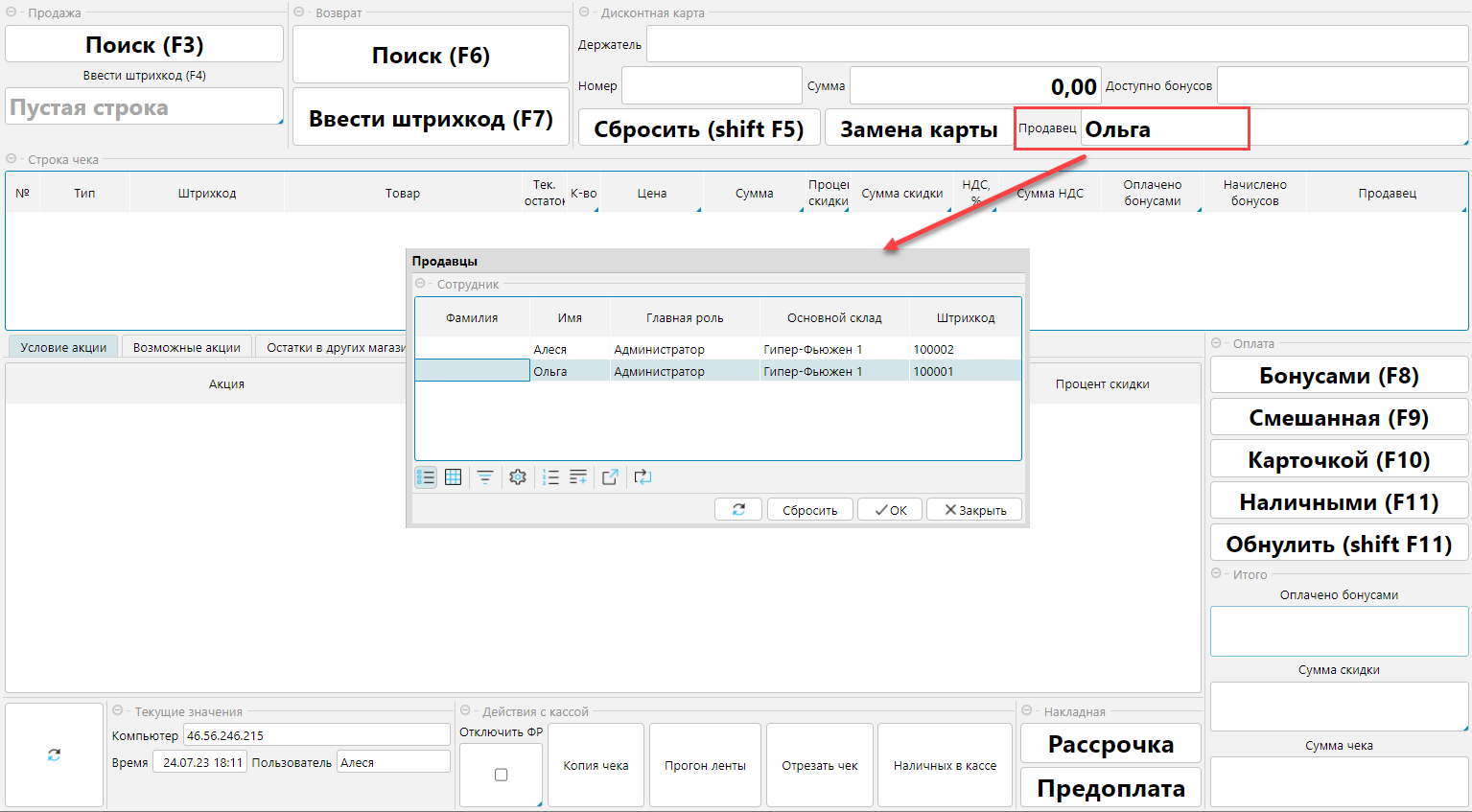Open the filter icon in Продавцы toolbar
The width and height of the screenshot is (1472, 812).
click(x=485, y=477)
